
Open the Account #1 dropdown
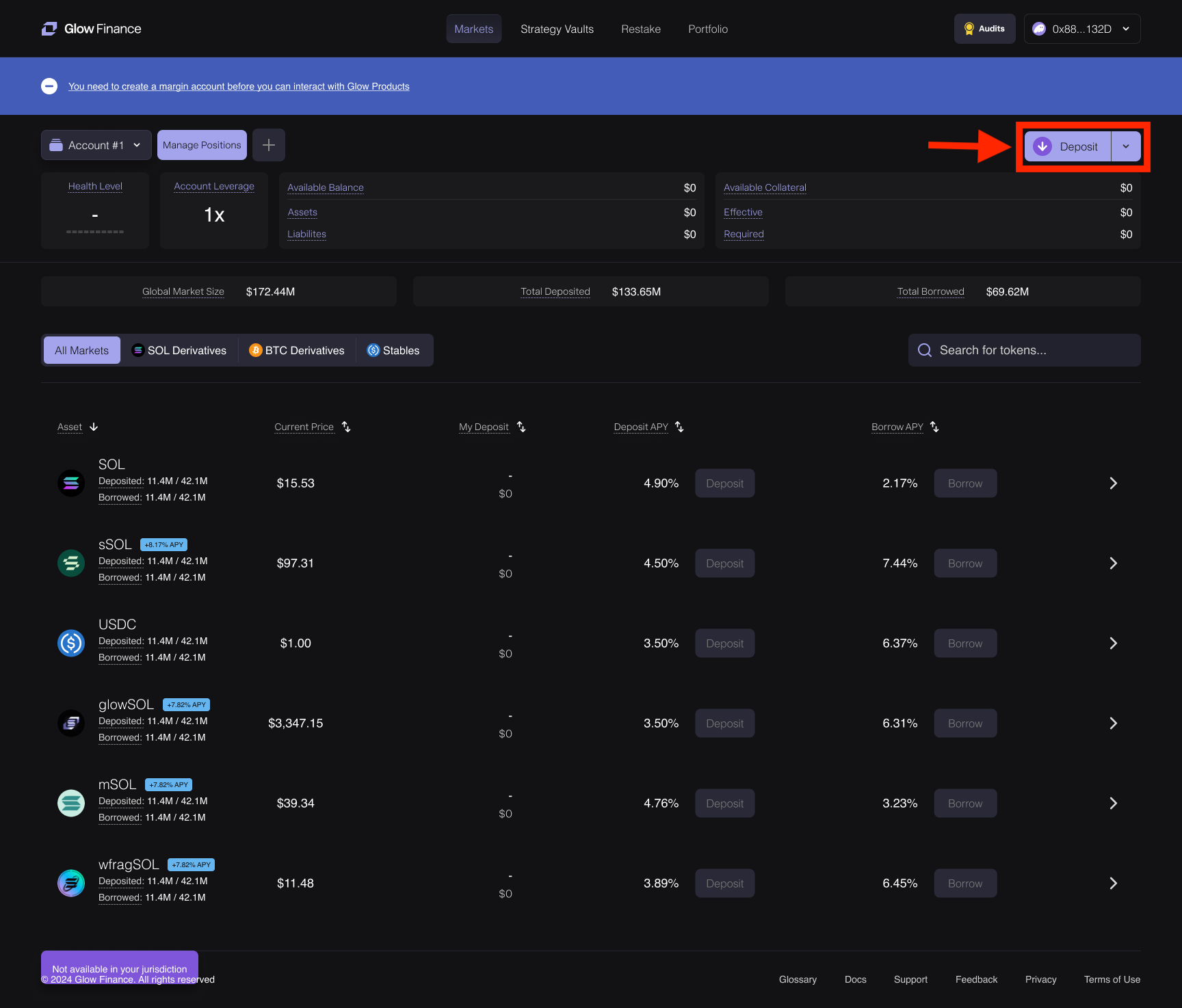96,145
